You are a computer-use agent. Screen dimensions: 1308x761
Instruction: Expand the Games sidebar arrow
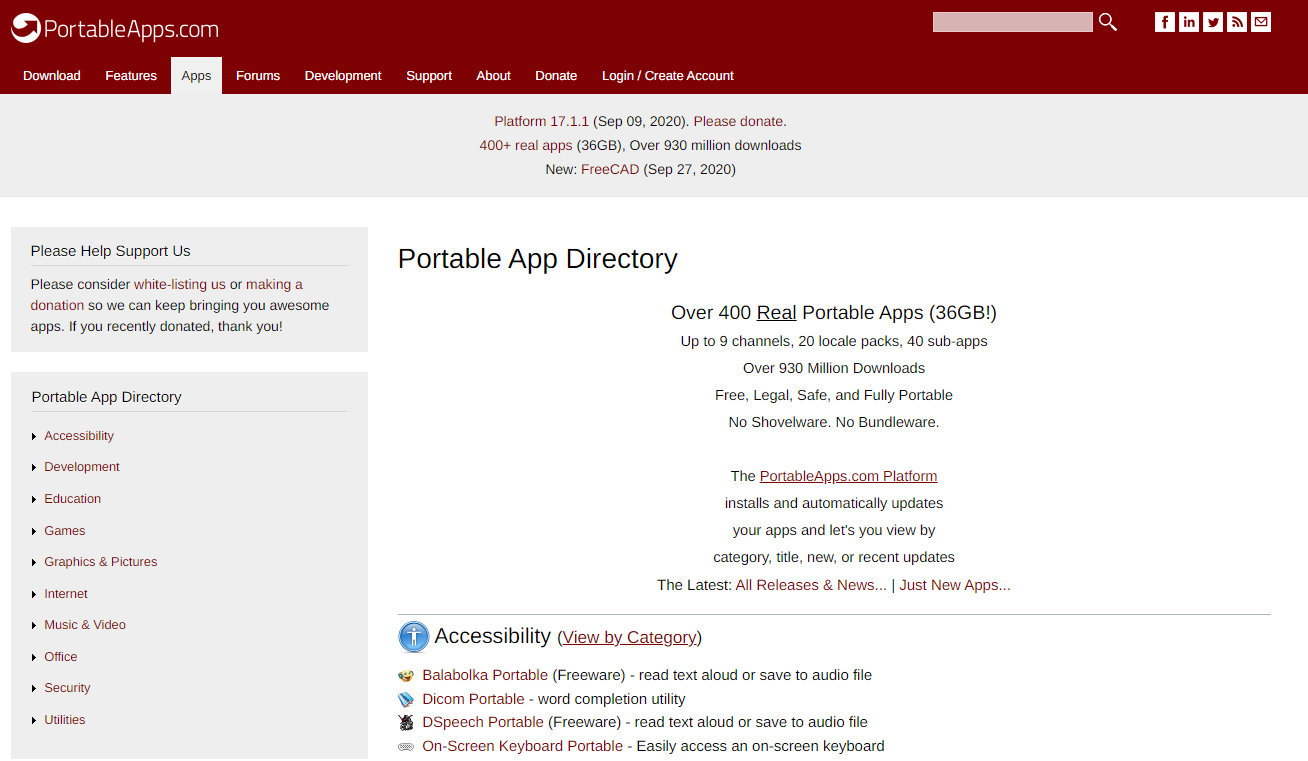[x=35, y=532]
